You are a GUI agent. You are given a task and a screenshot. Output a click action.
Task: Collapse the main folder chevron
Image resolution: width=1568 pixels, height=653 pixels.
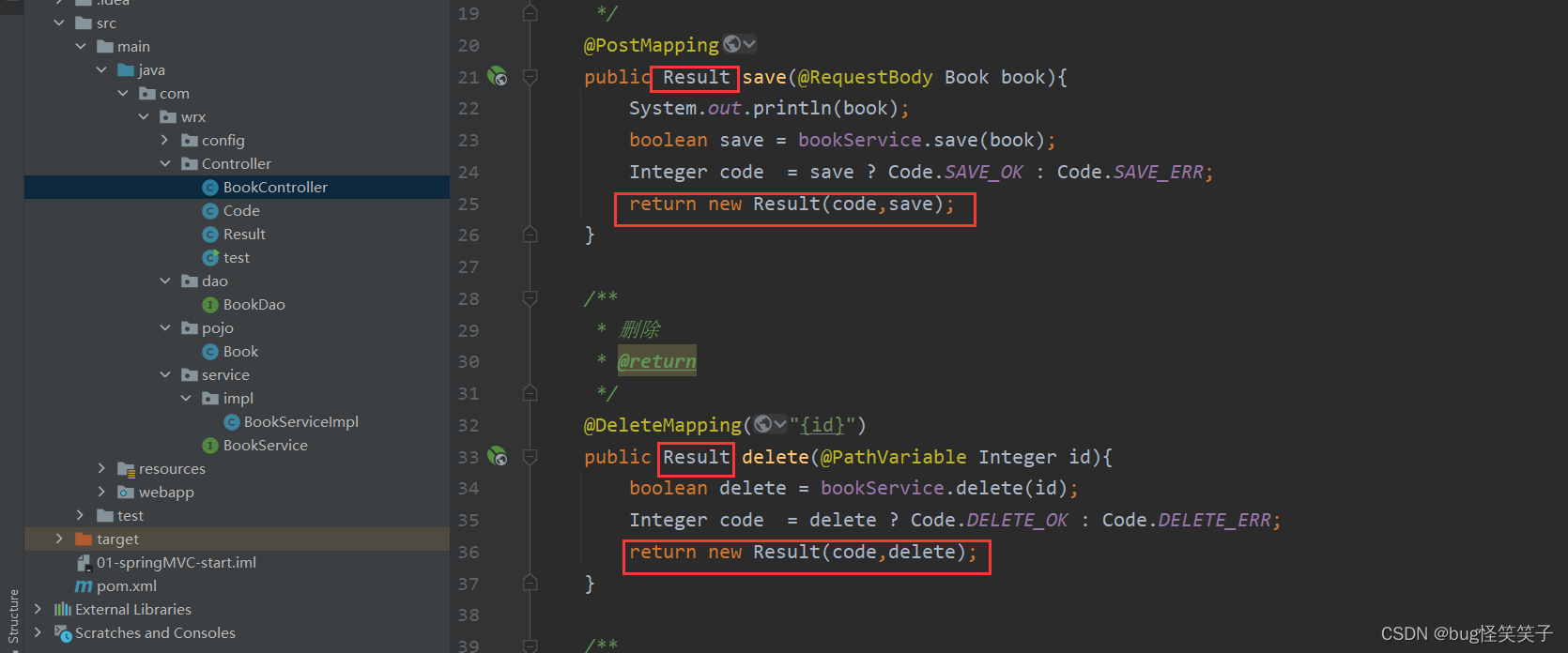point(81,46)
